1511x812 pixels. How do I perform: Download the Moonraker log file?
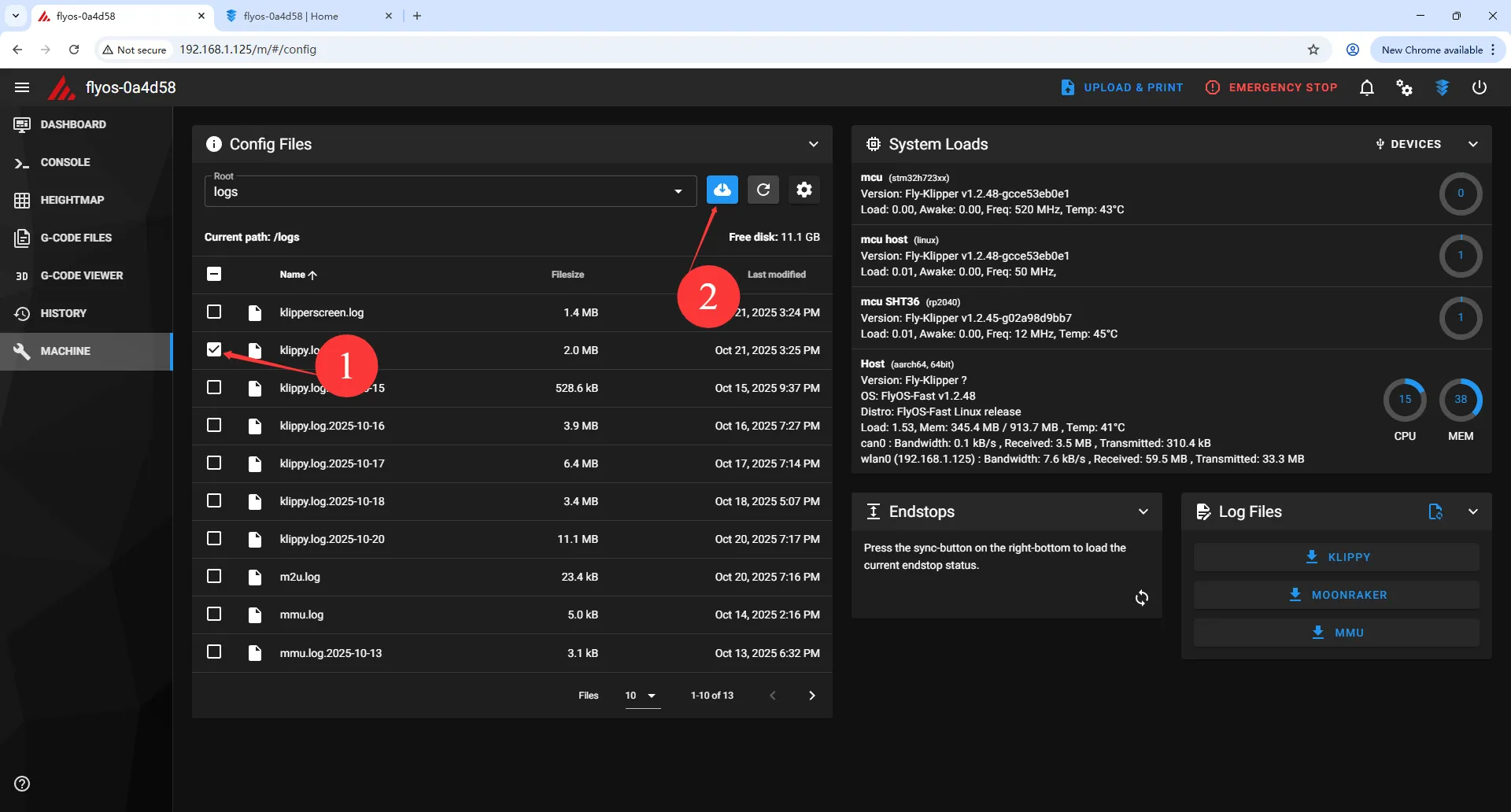point(1336,595)
